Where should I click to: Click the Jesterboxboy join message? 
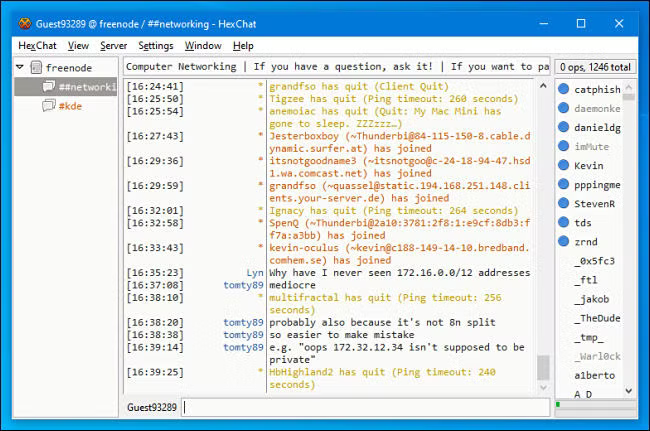pos(400,142)
